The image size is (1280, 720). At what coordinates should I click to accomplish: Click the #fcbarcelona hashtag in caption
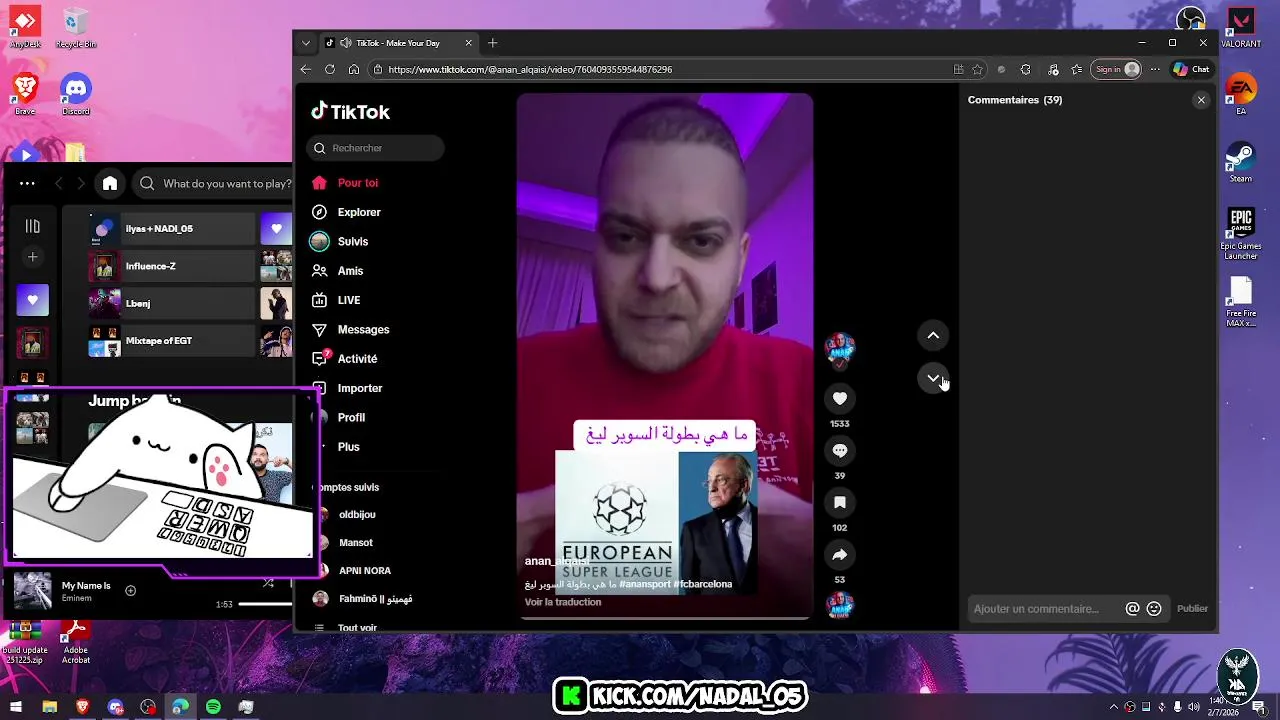(703, 584)
